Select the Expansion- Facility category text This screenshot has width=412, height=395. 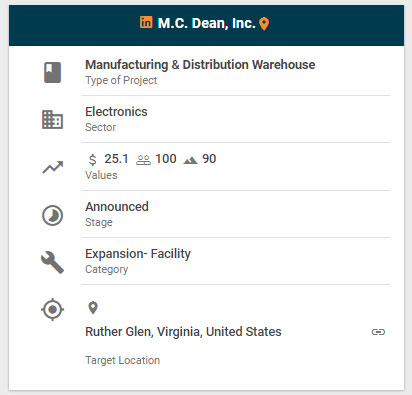tap(138, 254)
